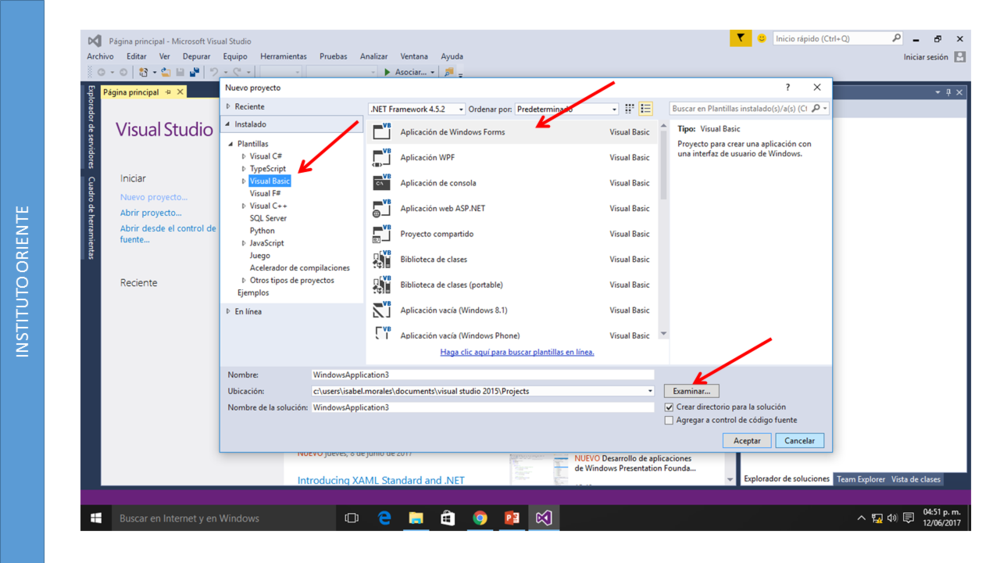Switch templates to small icons view
Image resolution: width=1000 pixels, height=563 pixels.
[x=629, y=109]
